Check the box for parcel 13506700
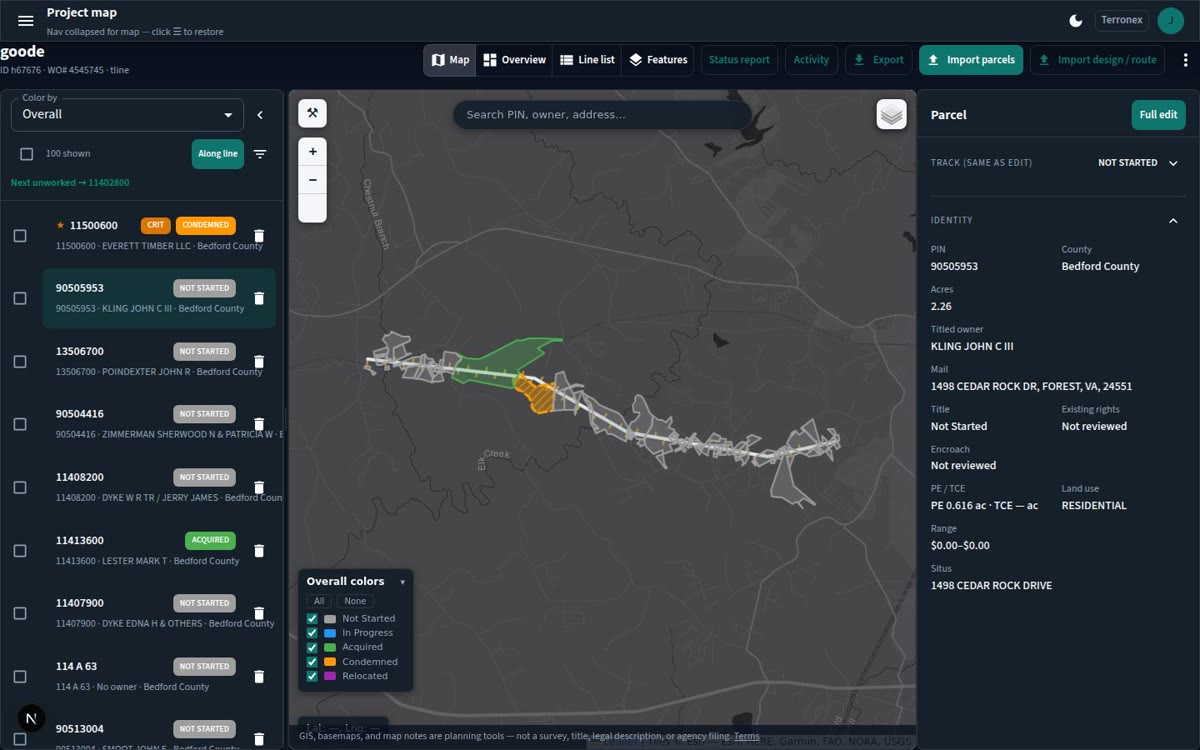The width and height of the screenshot is (1200, 750). point(20,362)
